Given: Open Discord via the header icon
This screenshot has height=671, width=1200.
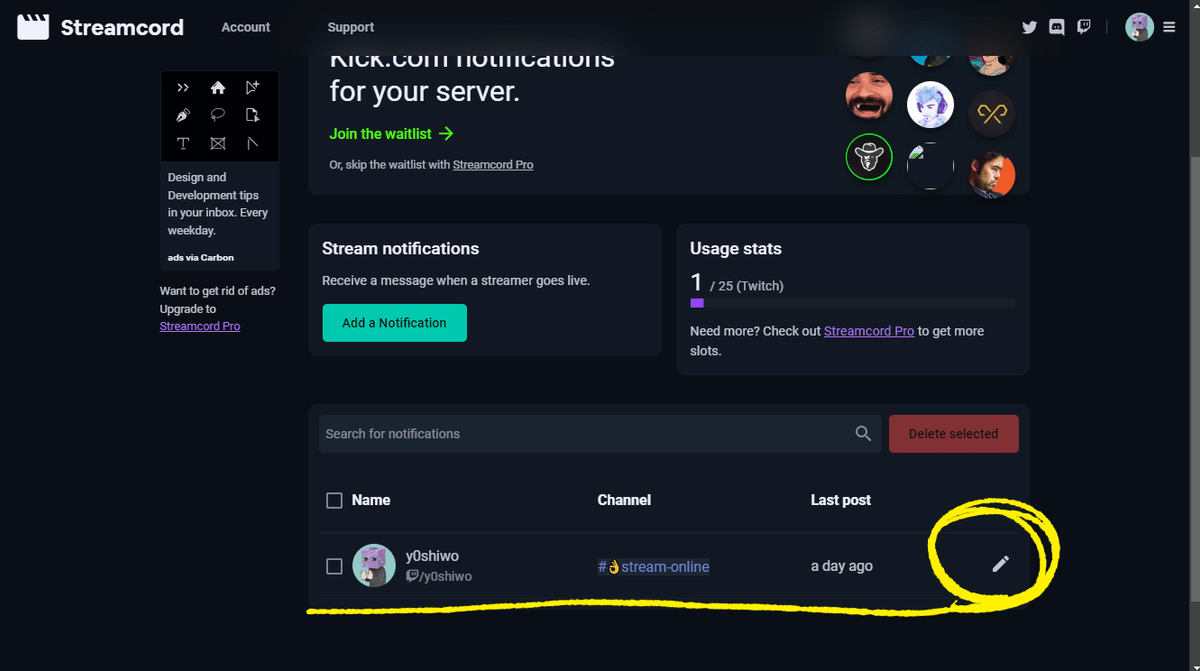Looking at the screenshot, I should [1056, 27].
